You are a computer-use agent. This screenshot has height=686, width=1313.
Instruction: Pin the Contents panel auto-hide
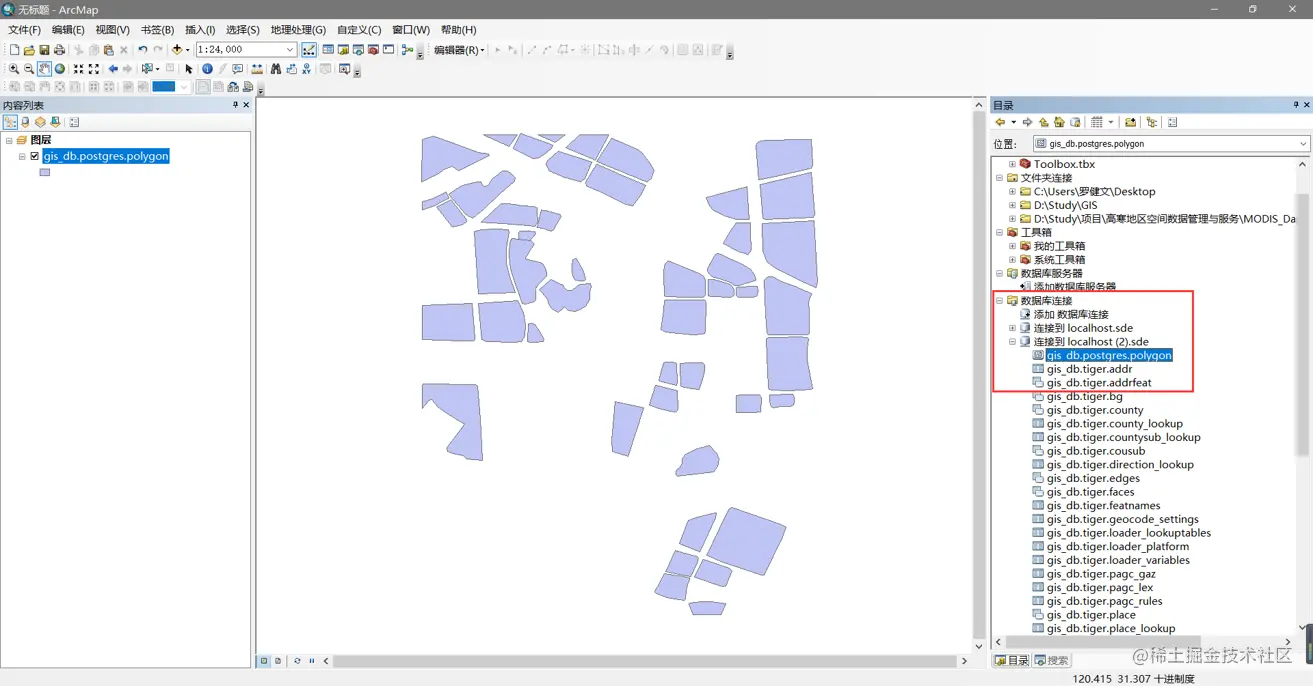[x=236, y=105]
